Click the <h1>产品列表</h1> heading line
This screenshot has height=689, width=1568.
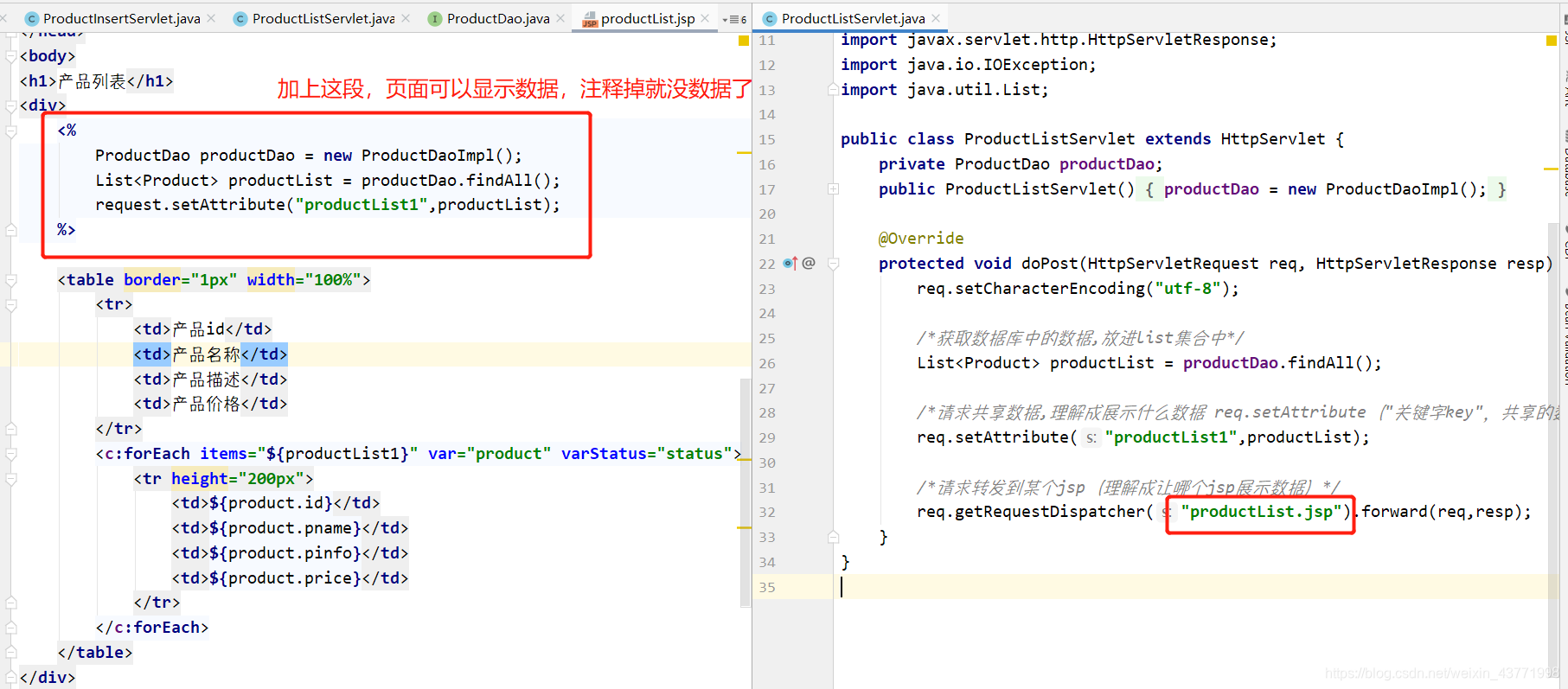(96, 81)
